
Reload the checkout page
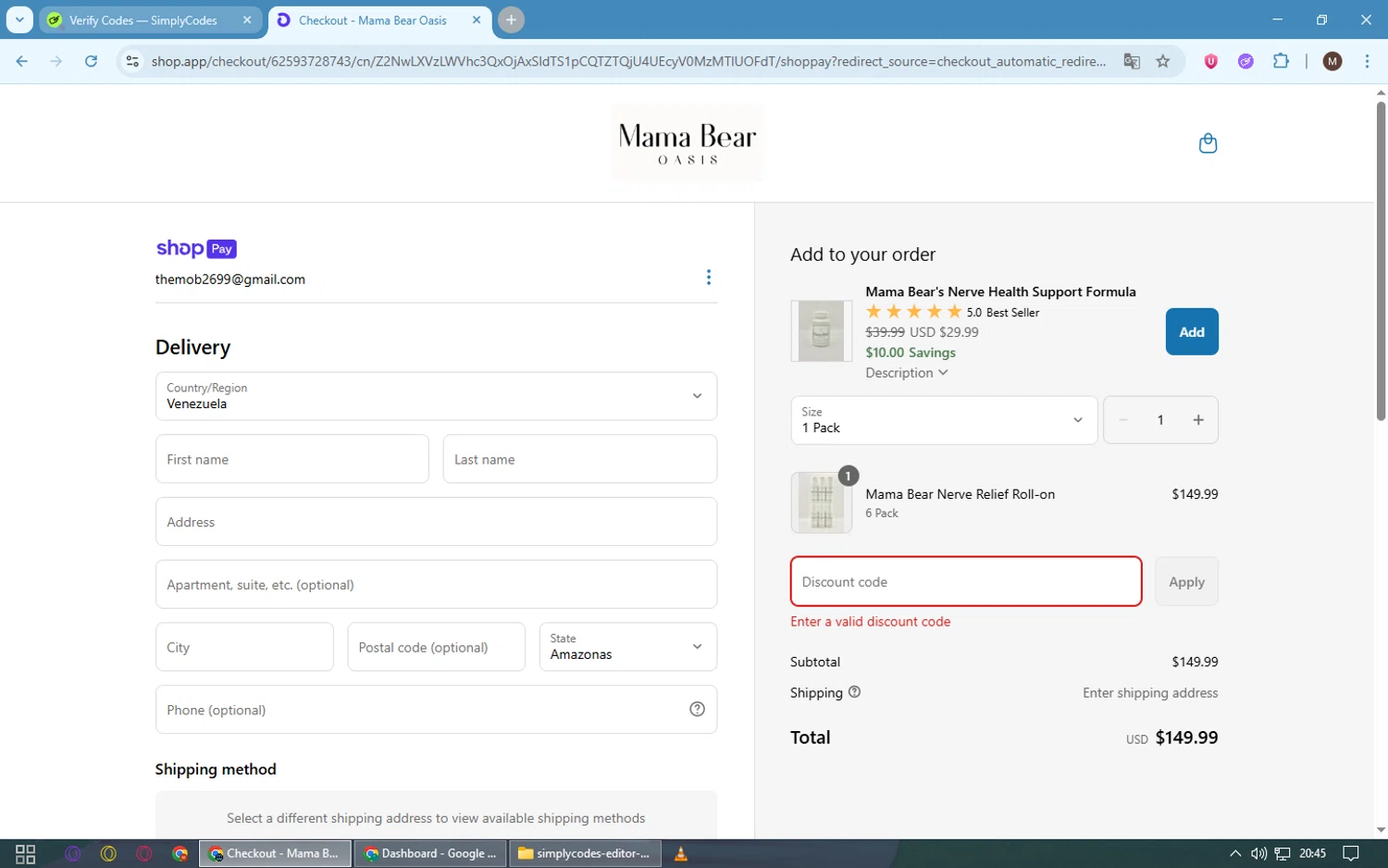click(91, 61)
